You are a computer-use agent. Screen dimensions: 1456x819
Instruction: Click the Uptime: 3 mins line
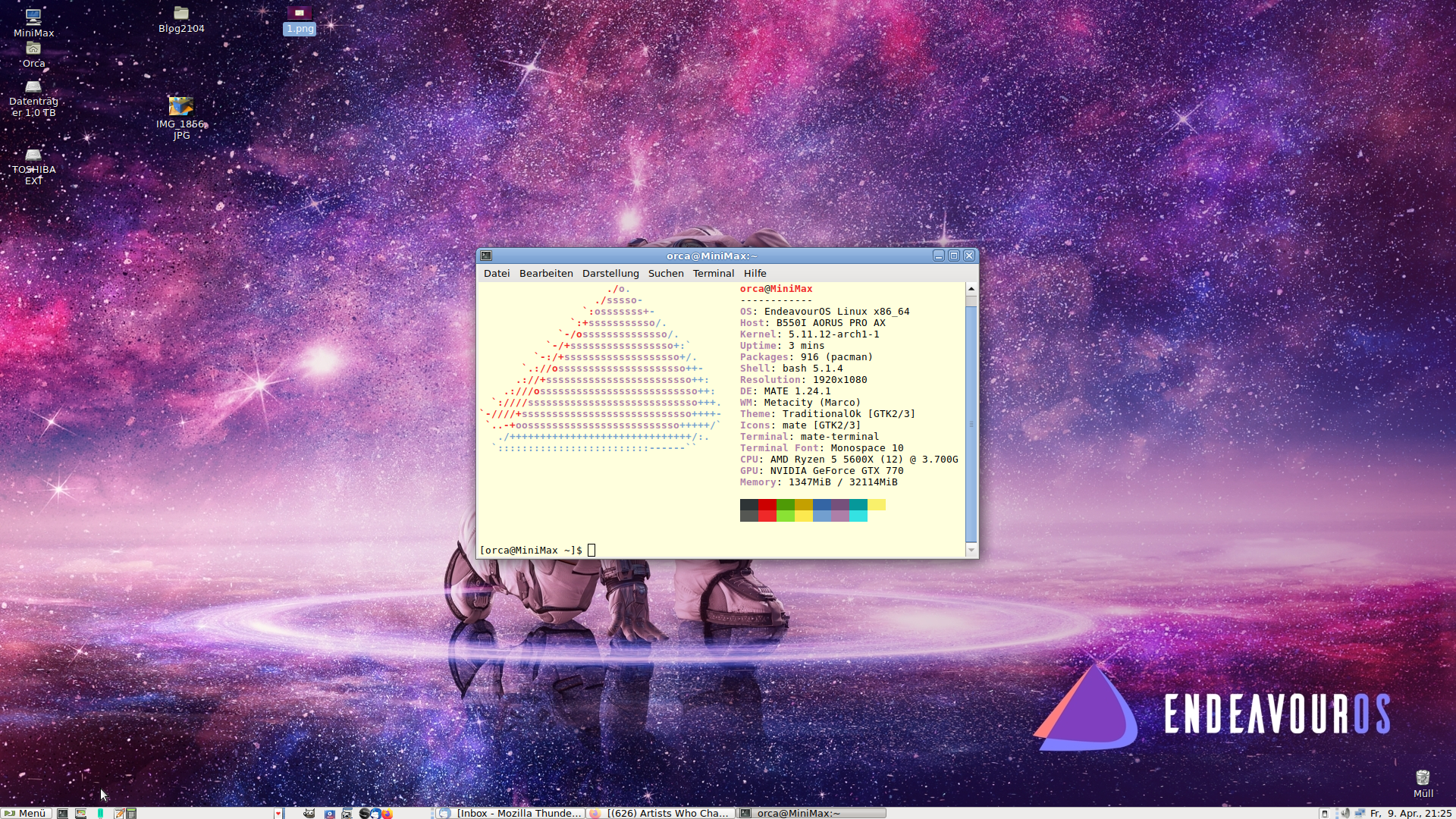tap(782, 346)
